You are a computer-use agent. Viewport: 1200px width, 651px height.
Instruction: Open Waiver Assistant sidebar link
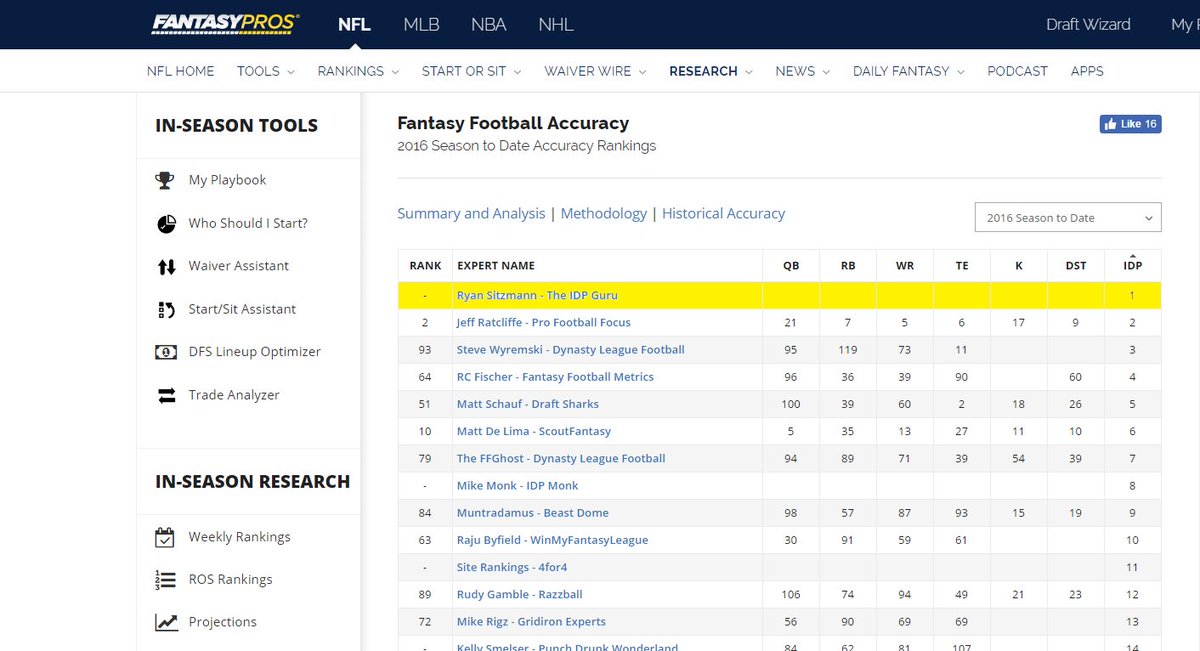[239, 266]
